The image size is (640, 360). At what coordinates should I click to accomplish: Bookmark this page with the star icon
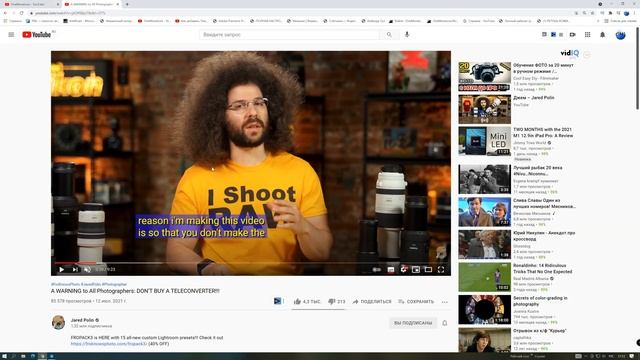(592, 13)
